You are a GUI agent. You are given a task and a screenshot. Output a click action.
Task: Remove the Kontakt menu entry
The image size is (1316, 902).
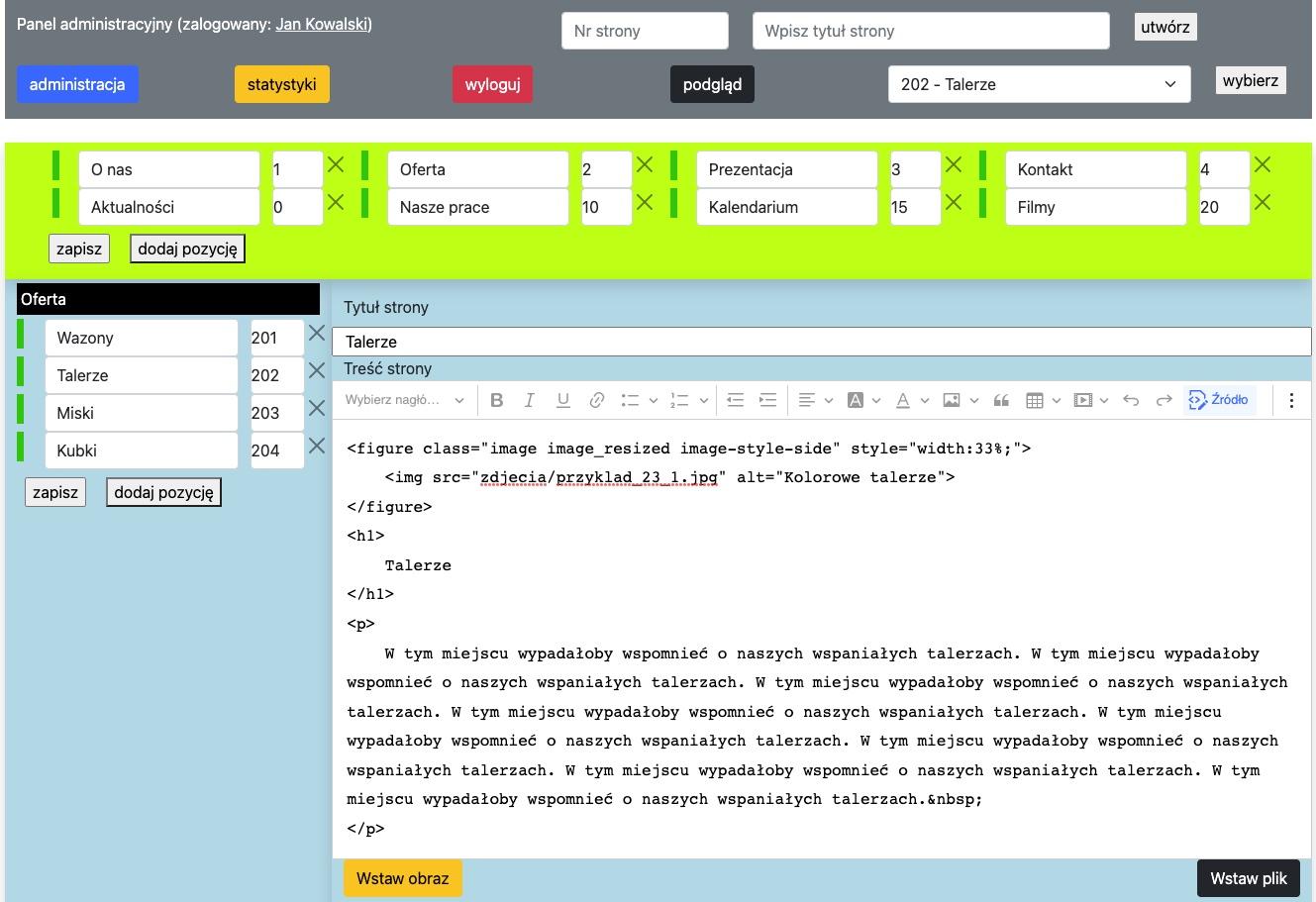pos(1263,165)
